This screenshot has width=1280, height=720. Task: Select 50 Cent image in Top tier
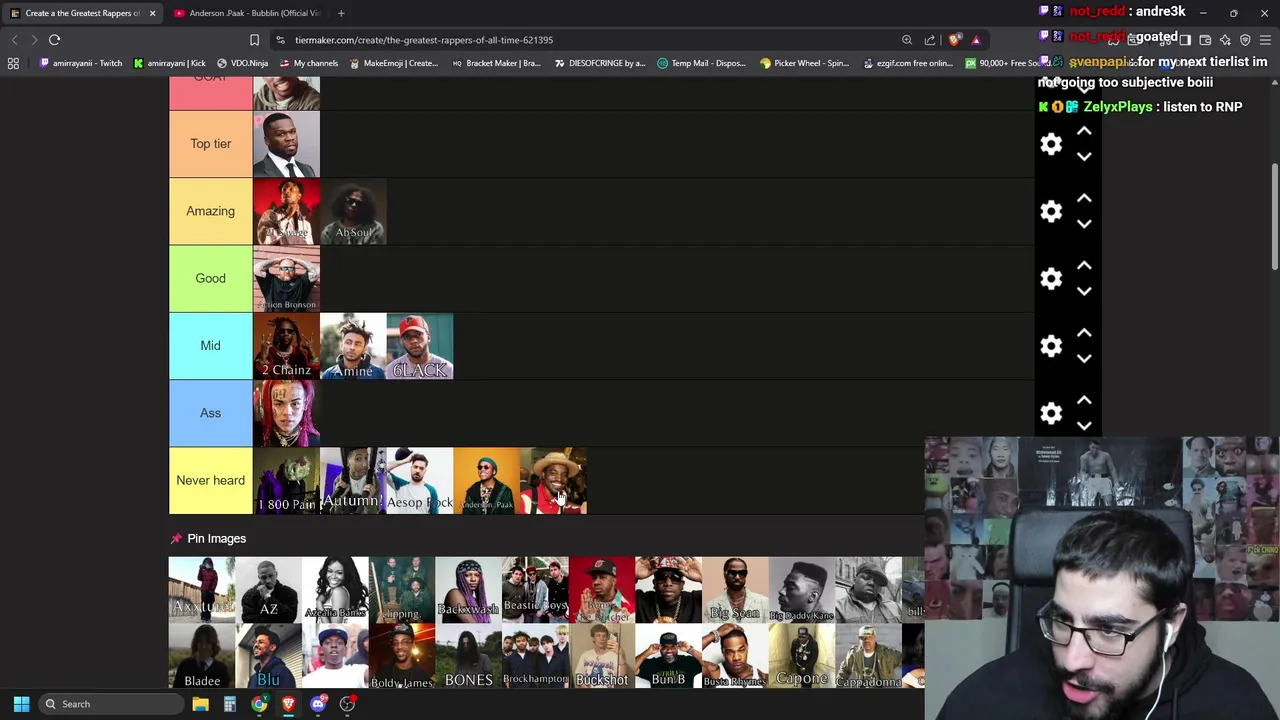point(286,144)
